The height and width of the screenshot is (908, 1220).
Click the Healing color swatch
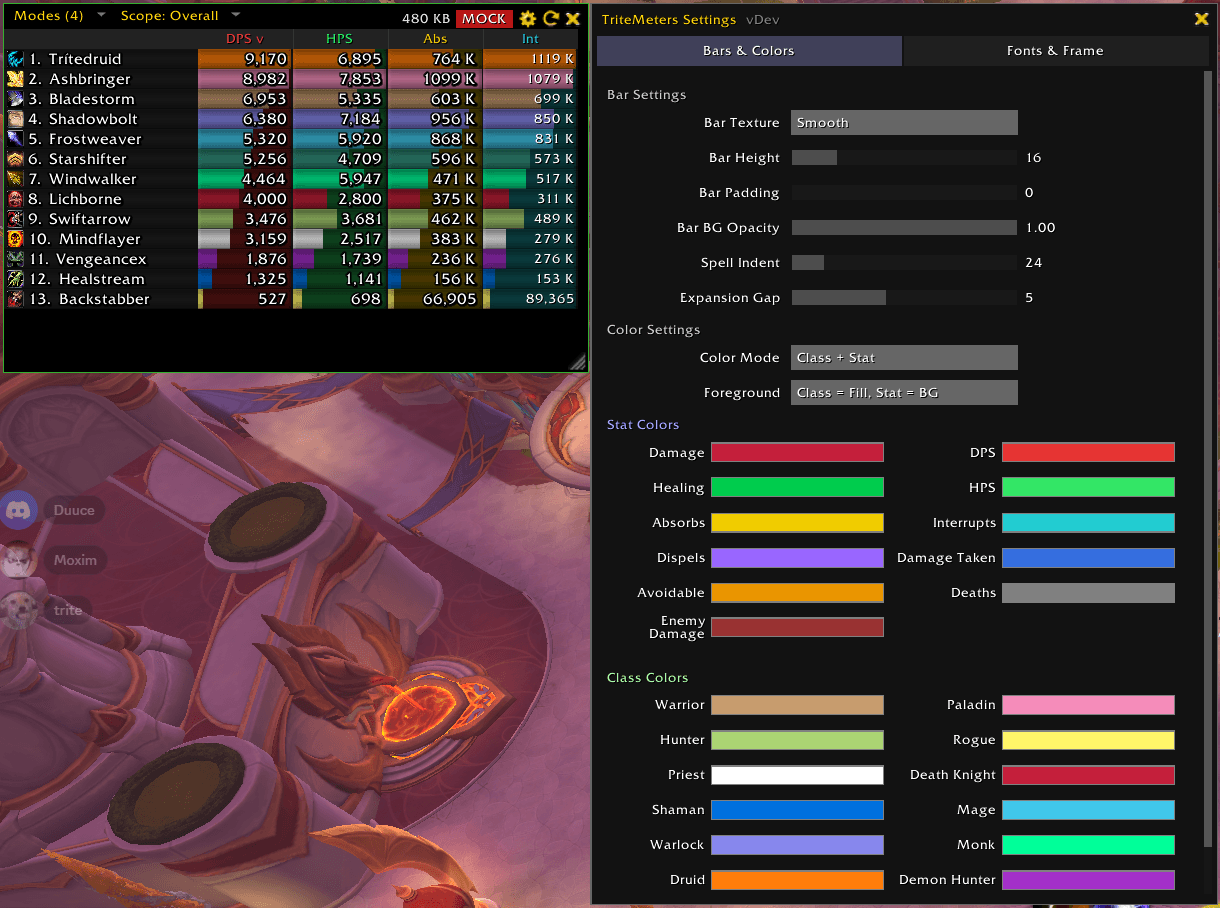pos(797,488)
